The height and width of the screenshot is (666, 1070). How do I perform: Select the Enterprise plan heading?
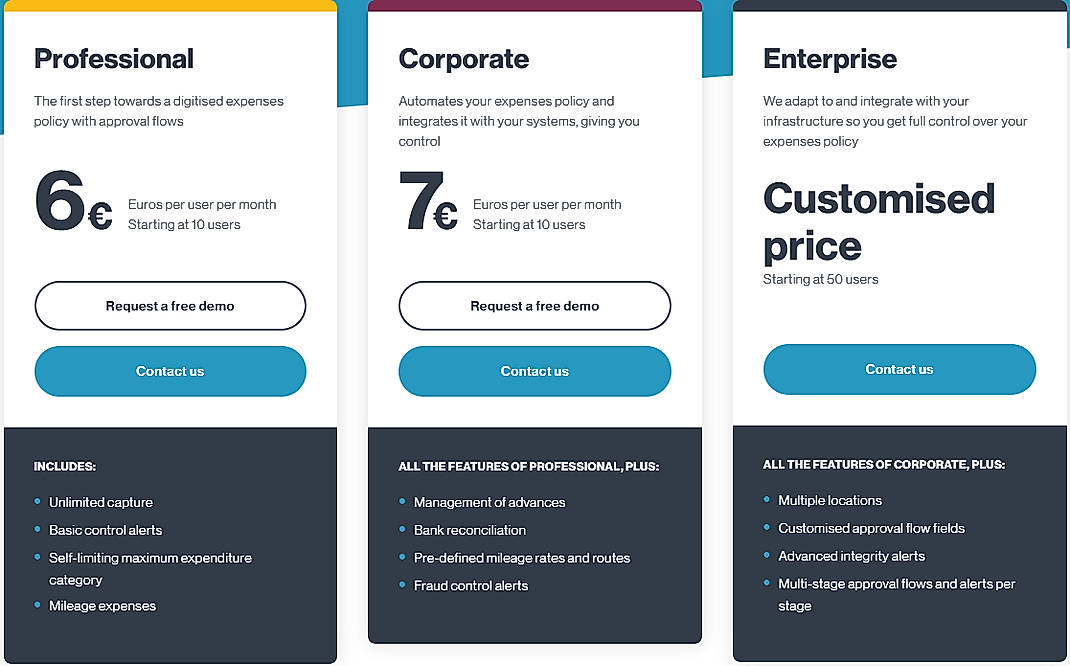click(x=829, y=59)
